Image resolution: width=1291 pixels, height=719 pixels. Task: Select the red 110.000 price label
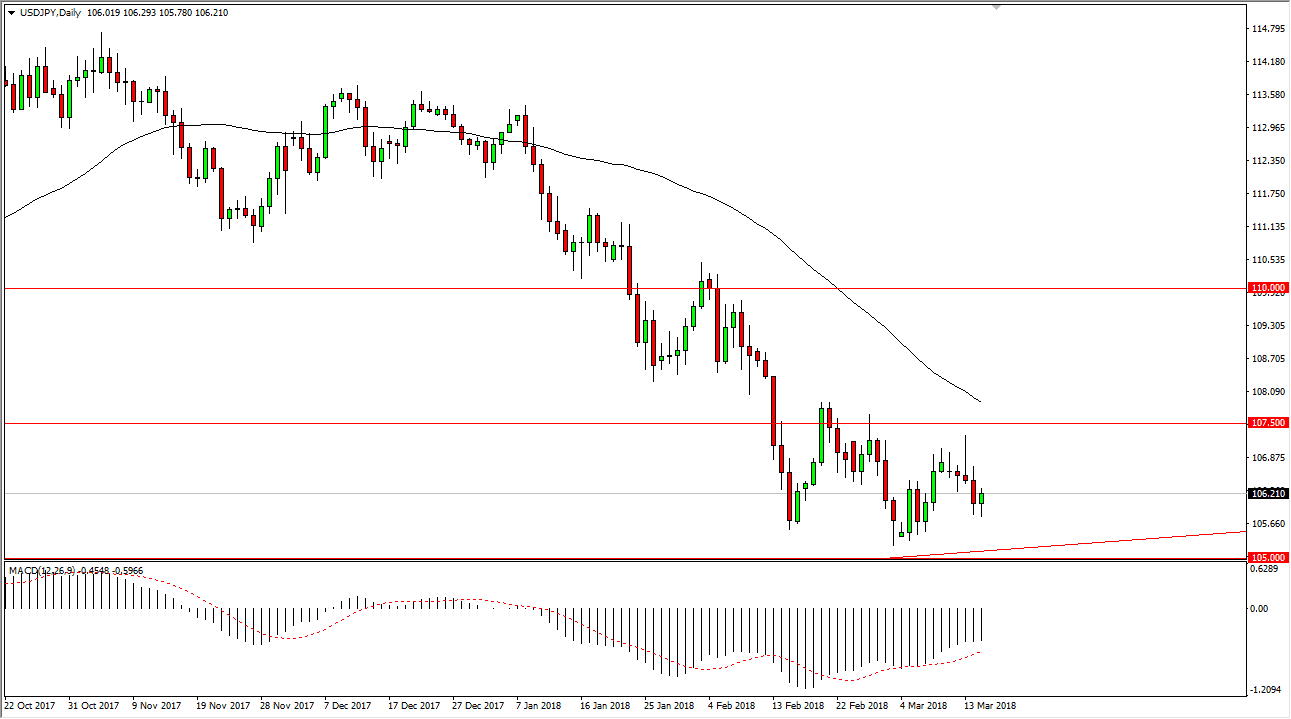1267,287
